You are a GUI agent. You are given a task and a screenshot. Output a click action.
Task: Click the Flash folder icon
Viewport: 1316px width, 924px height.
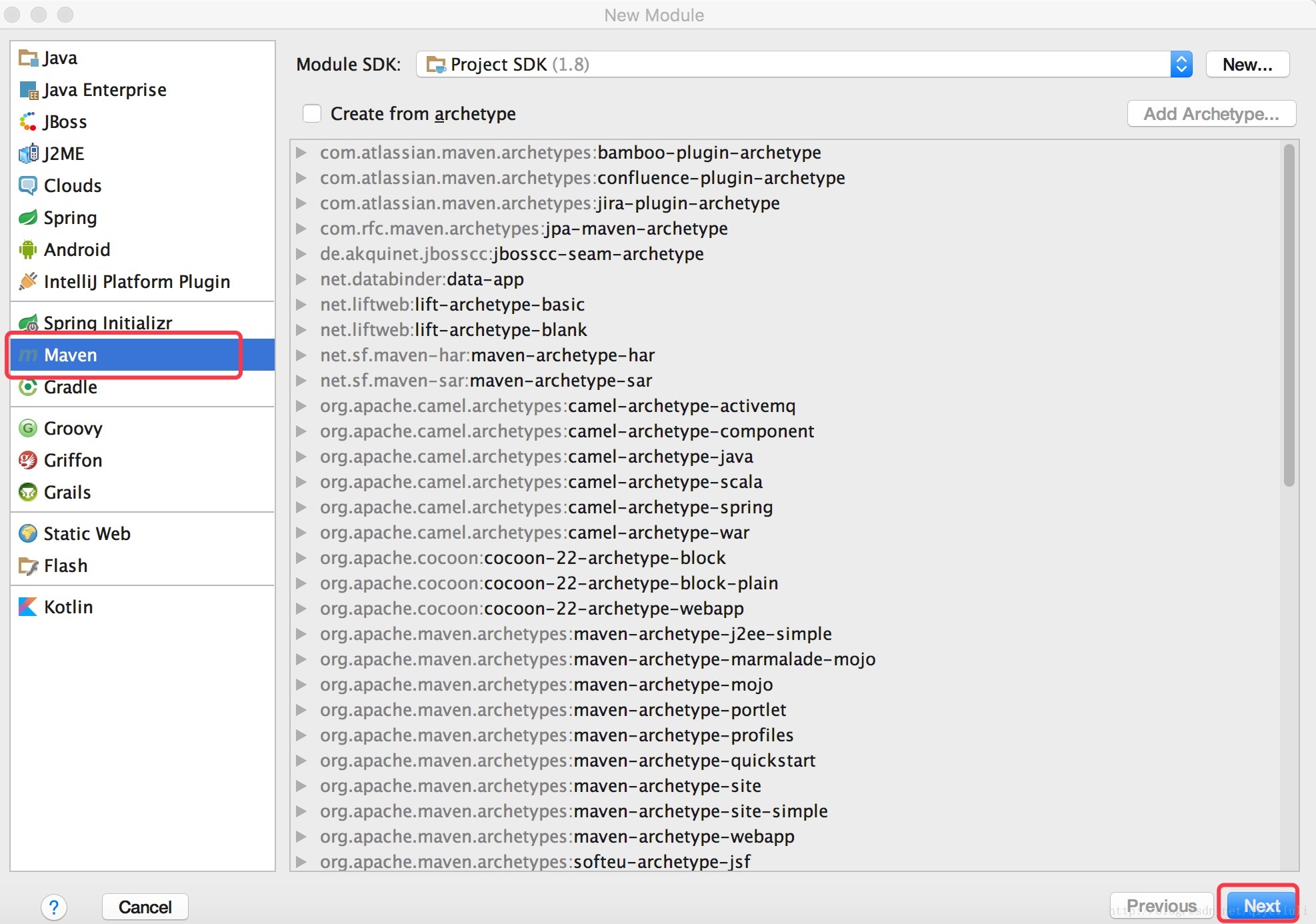(28, 566)
